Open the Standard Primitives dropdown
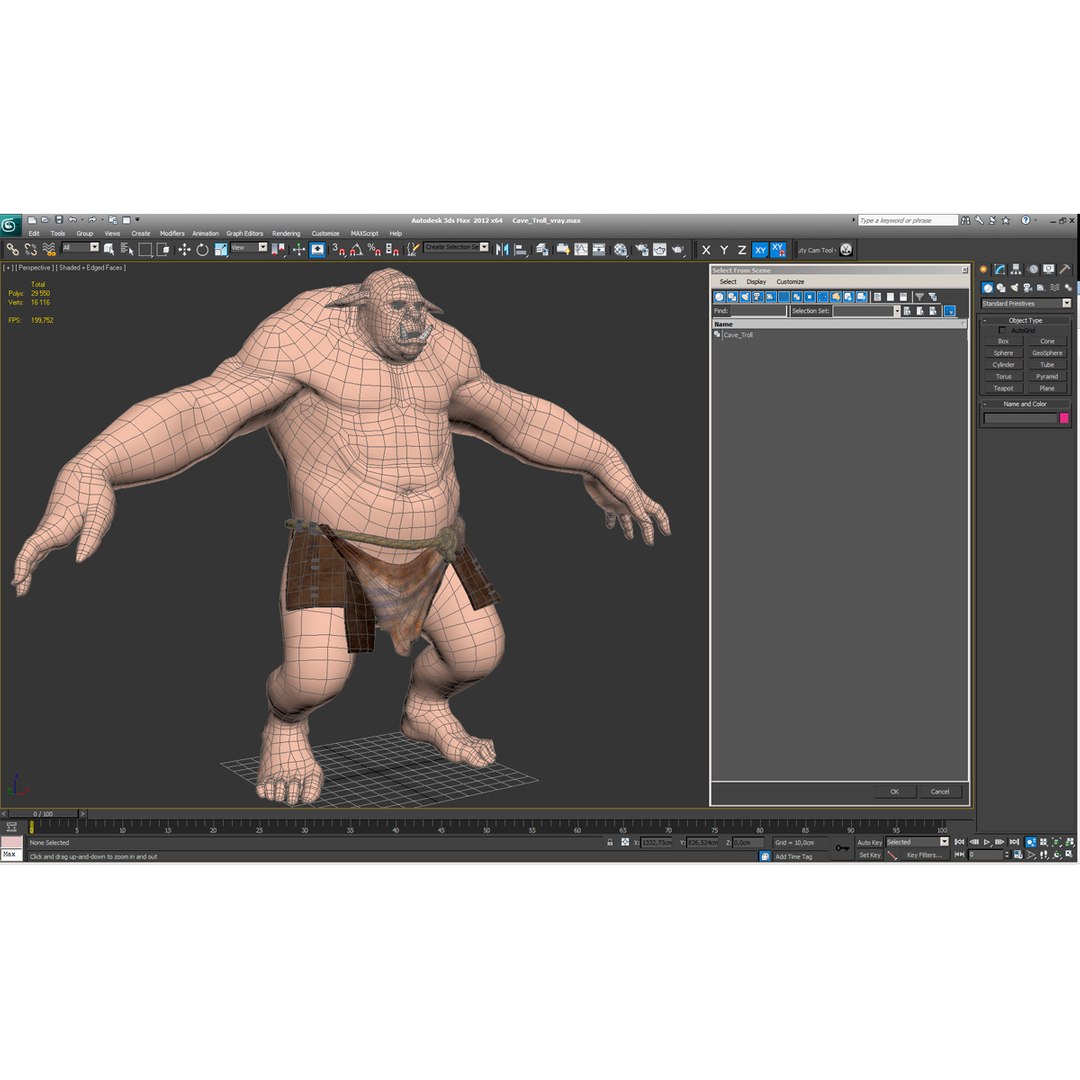Screen dimensions: 1080x1080 tap(1026, 304)
